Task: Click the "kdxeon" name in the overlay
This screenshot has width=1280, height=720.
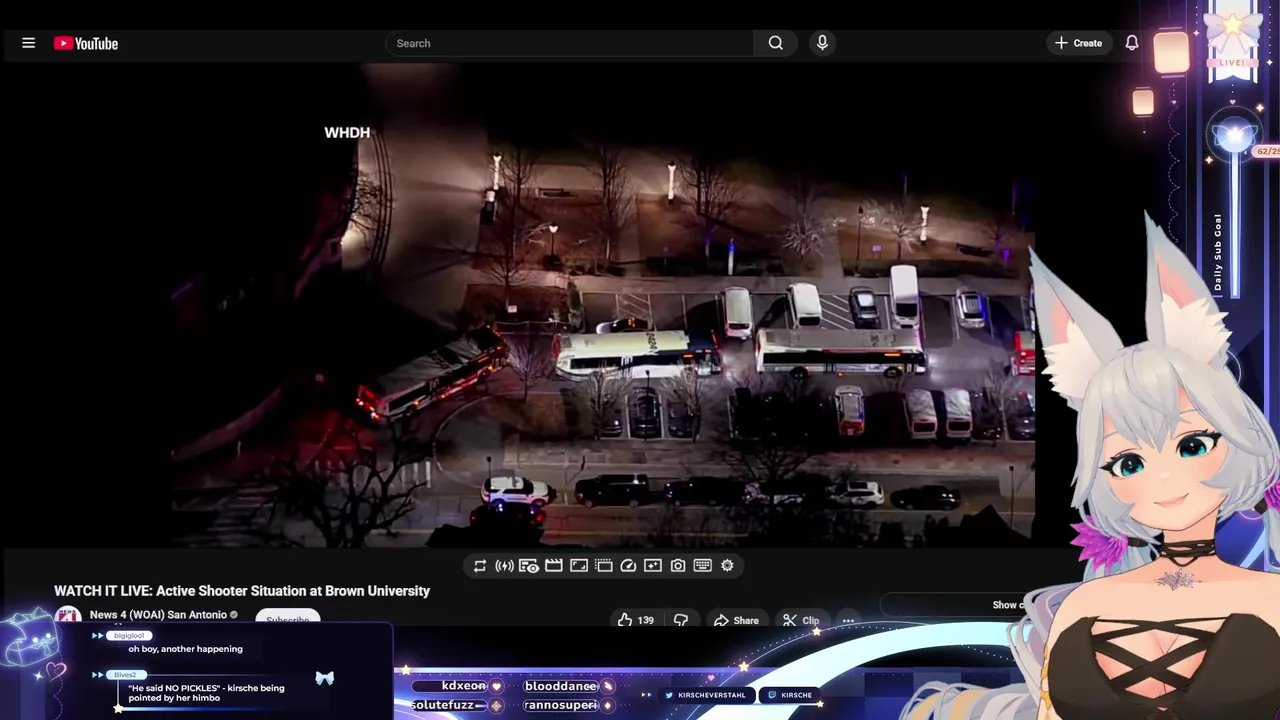Action: click(464, 686)
